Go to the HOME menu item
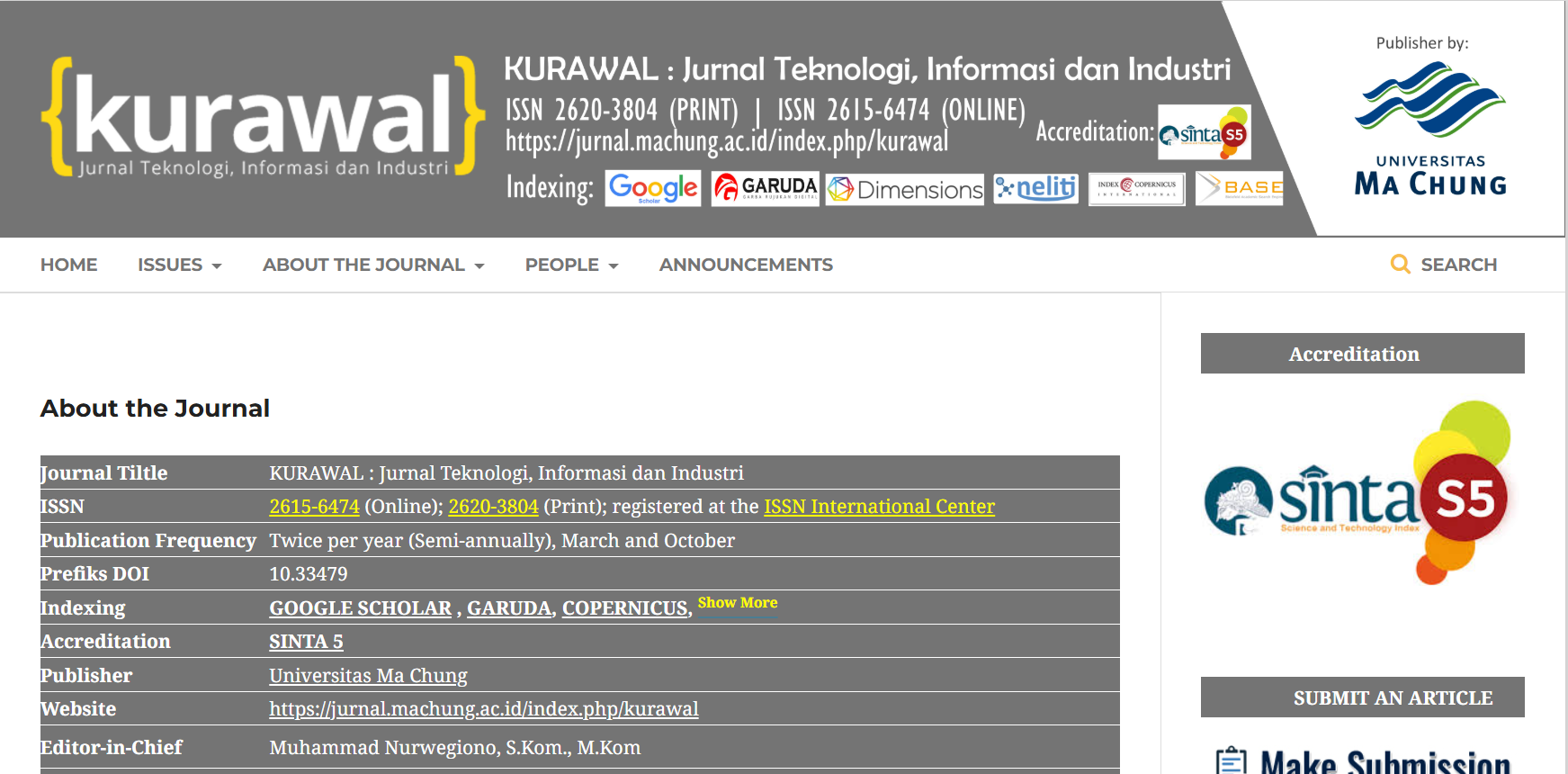1568x774 pixels. 69,265
